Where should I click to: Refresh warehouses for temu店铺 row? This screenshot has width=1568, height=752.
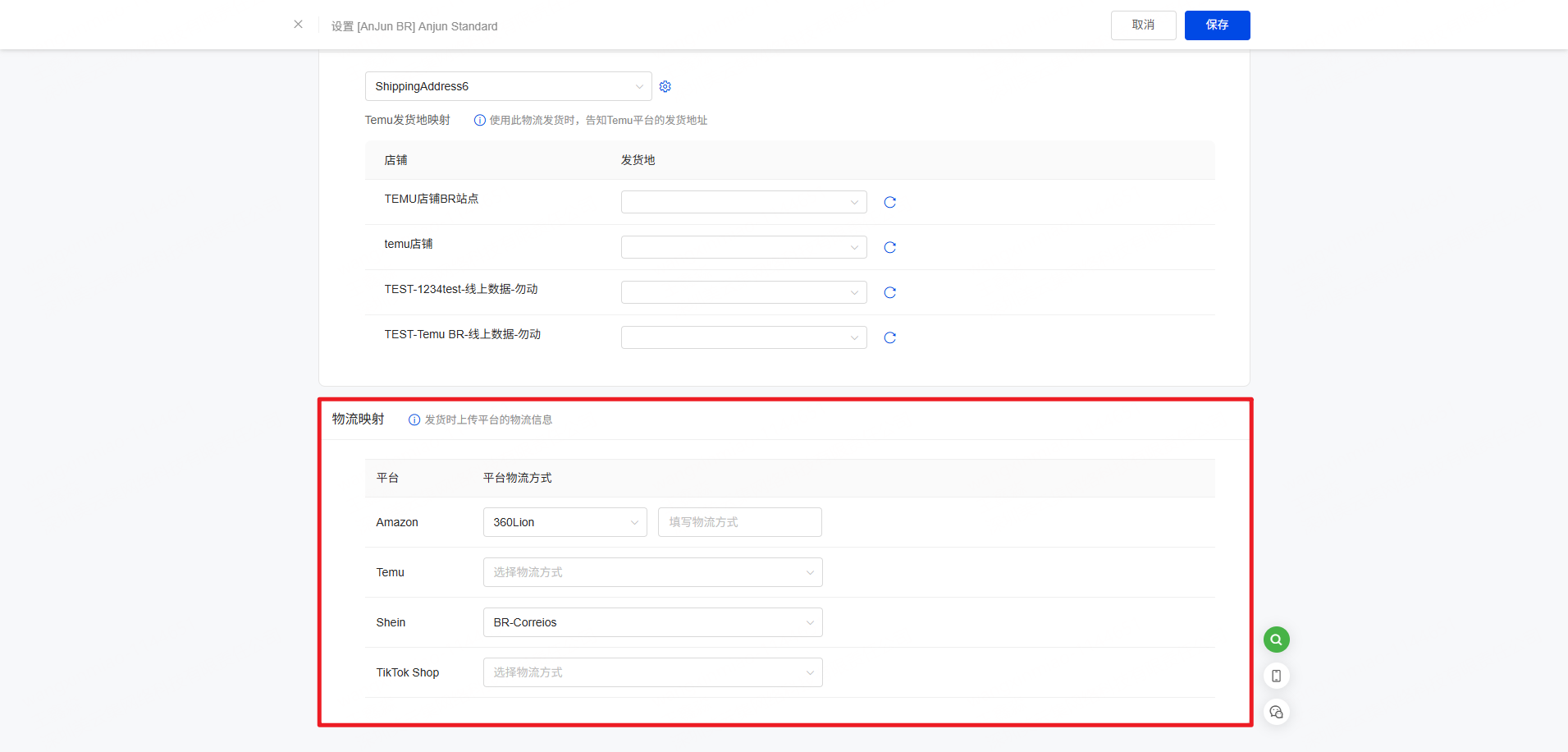[x=889, y=247]
